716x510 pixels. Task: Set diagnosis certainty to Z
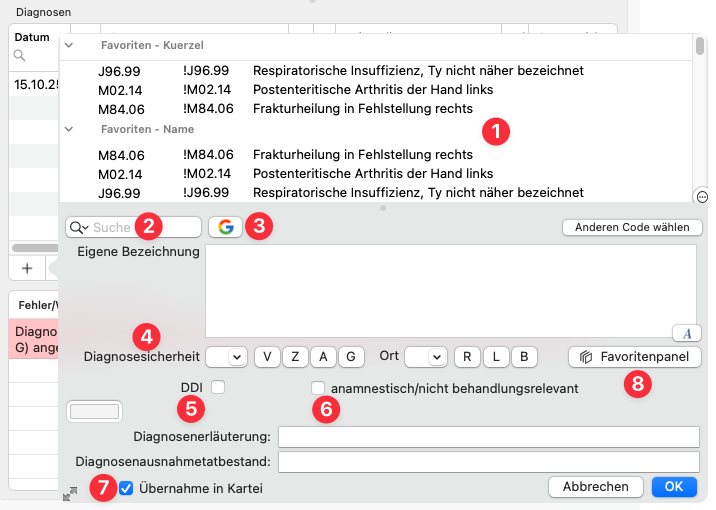click(295, 357)
